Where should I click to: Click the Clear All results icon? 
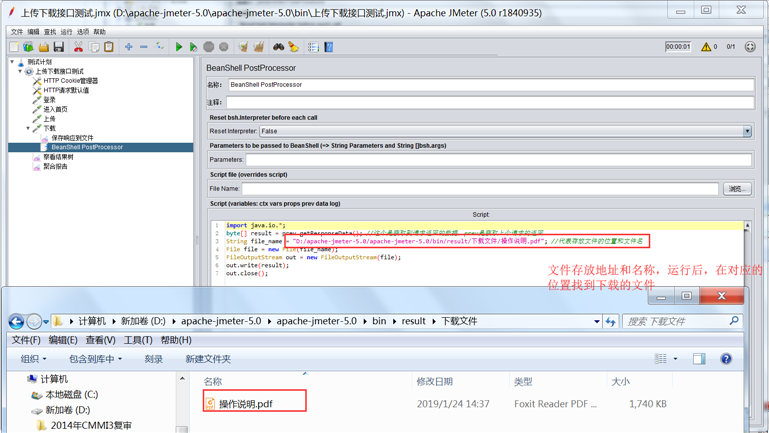click(x=259, y=47)
